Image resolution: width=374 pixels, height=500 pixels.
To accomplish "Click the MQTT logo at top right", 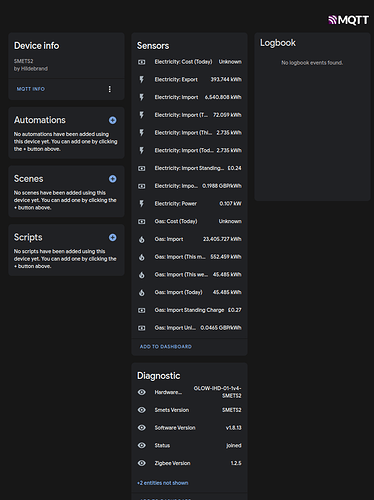I will 348,20.
